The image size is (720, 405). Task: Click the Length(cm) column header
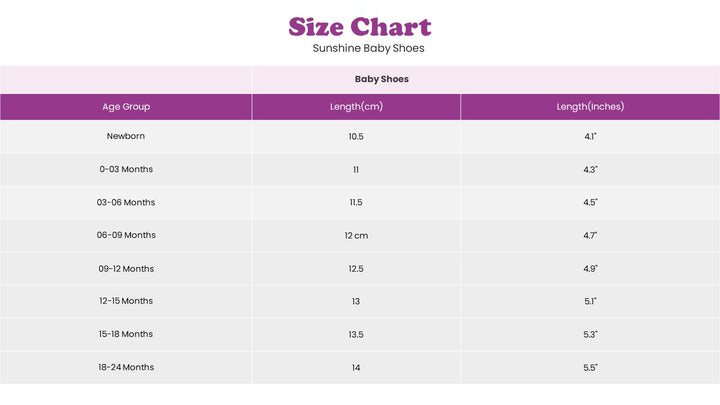coord(356,107)
